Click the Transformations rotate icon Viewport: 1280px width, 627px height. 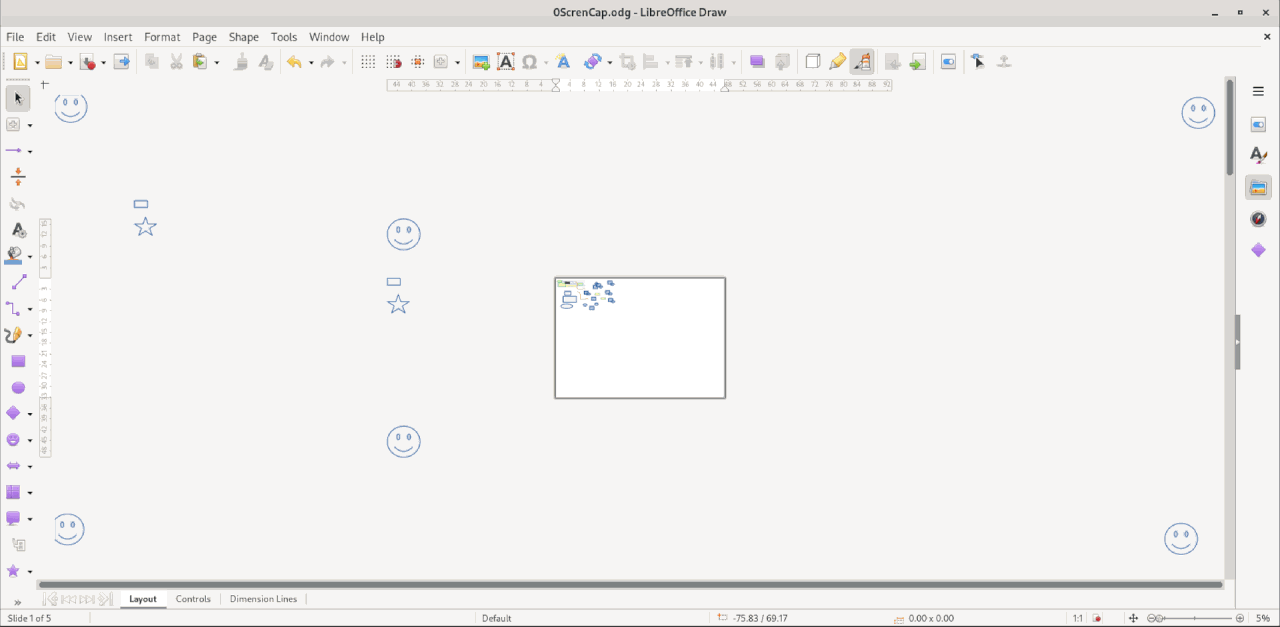point(592,62)
